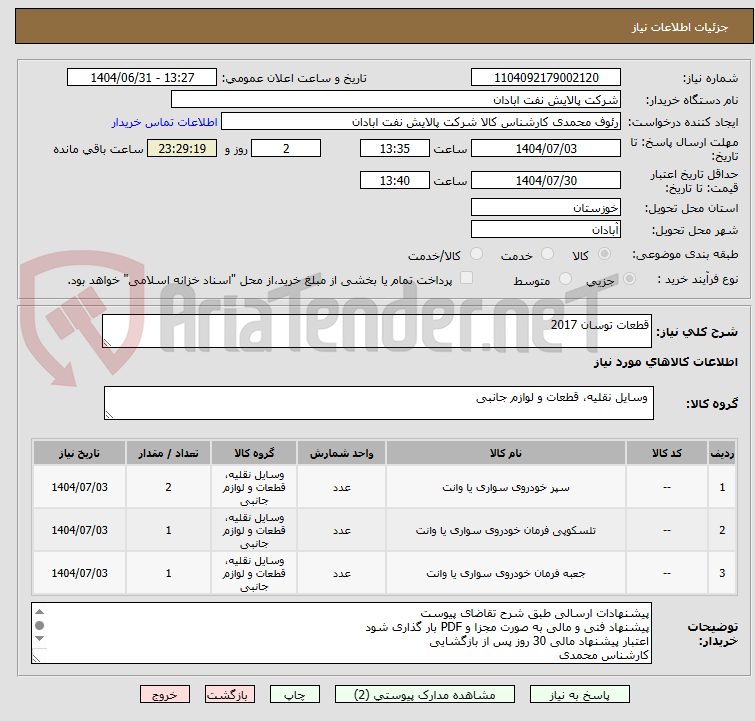Image resolution: width=755 pixels, height=721 pixels.
Task: Click the price validity date 1404/07/30 field
Action: point(546,181)
